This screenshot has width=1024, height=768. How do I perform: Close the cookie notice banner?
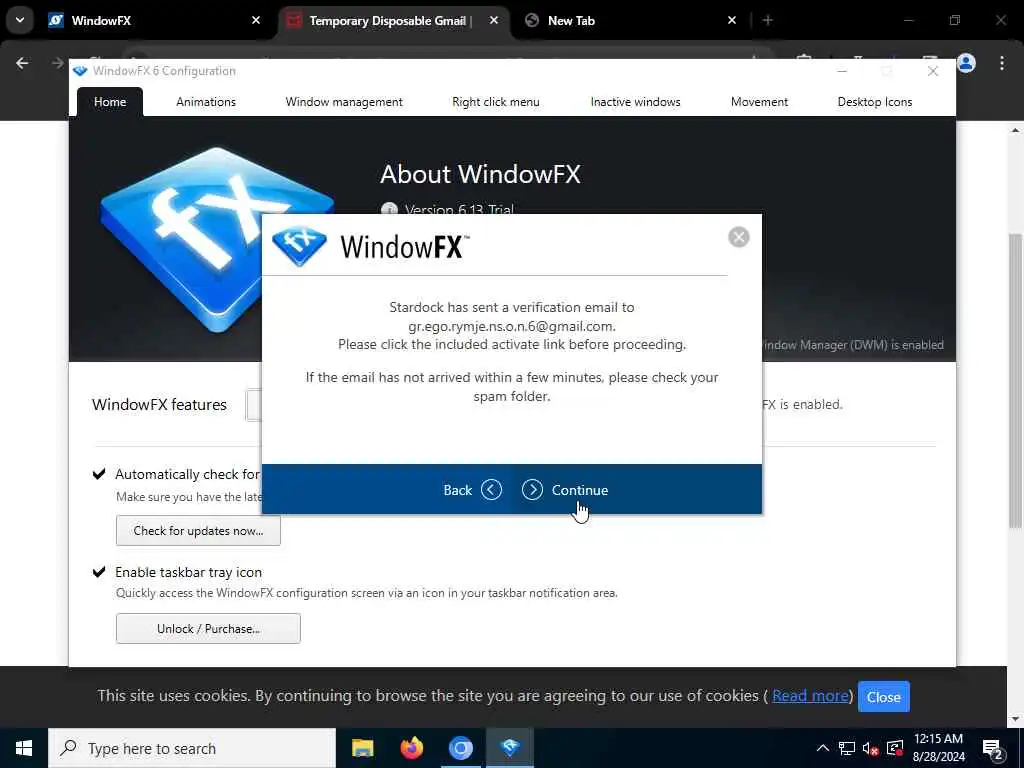884,697
